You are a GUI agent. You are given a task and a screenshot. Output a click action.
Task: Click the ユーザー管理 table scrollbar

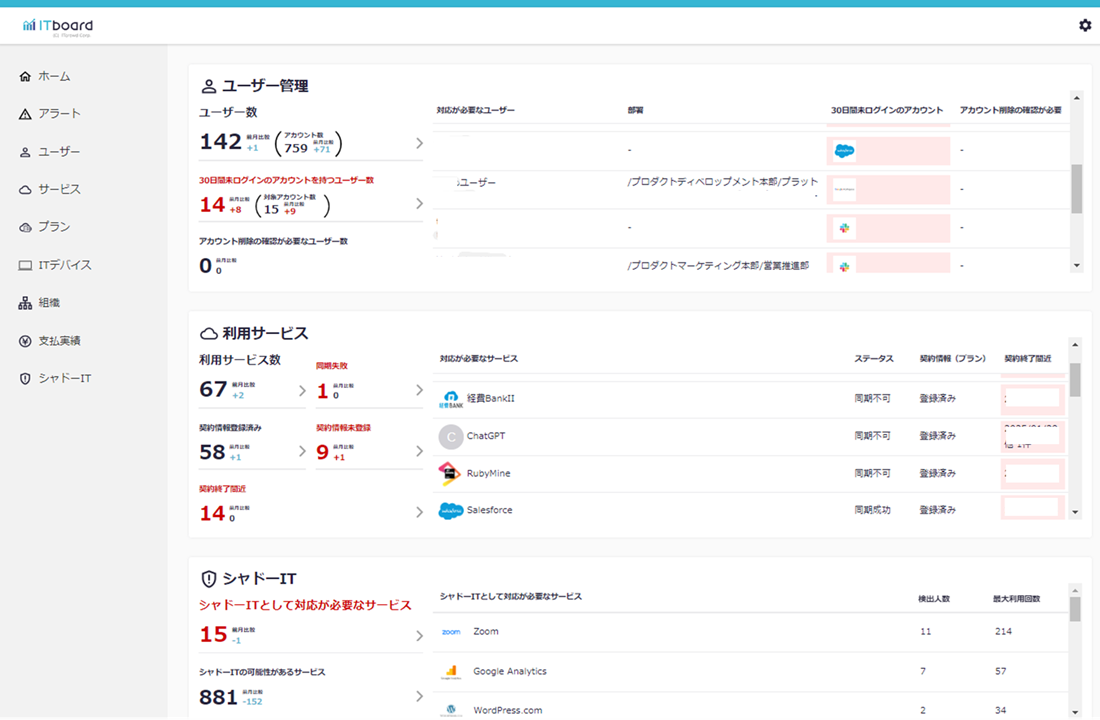click(1077, 180)
